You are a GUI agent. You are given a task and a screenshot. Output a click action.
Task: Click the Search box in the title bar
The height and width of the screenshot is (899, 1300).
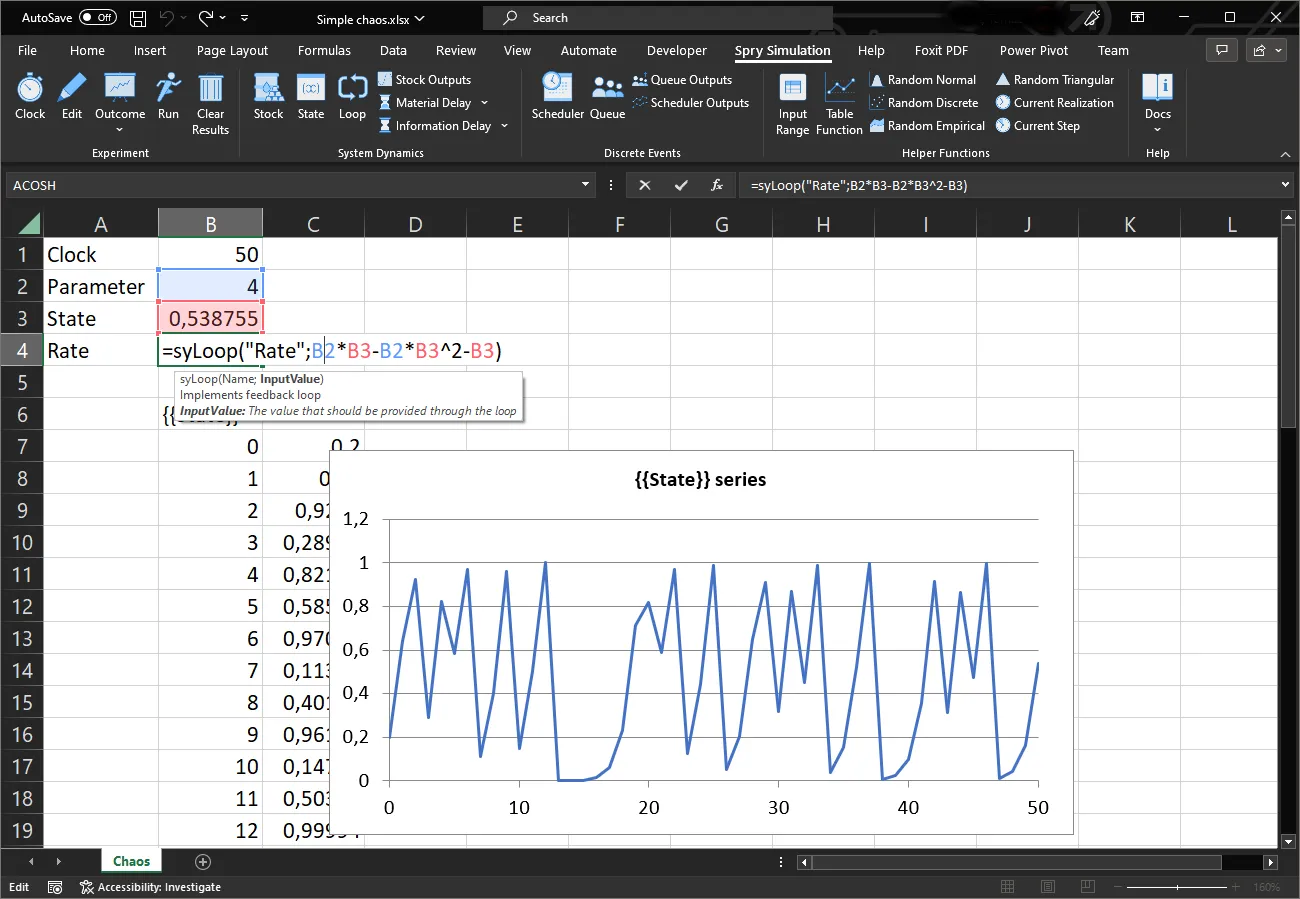point(657,17)
